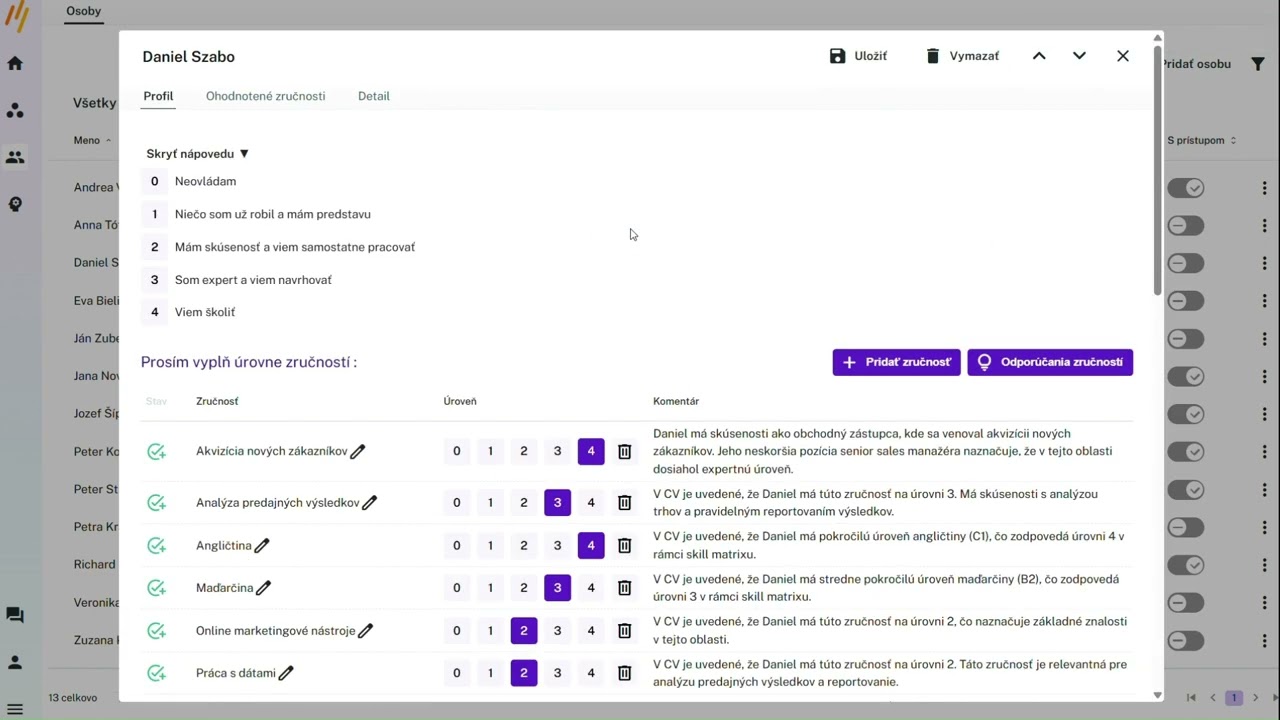Image resolution: width=1280 pixels, height=720 pixels.
Task: Toggle access switch in first person row
Action: (1186, 188)
